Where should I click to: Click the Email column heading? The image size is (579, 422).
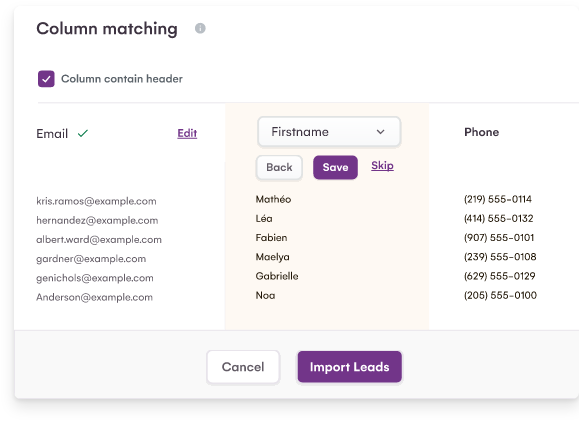click(52, 134)
